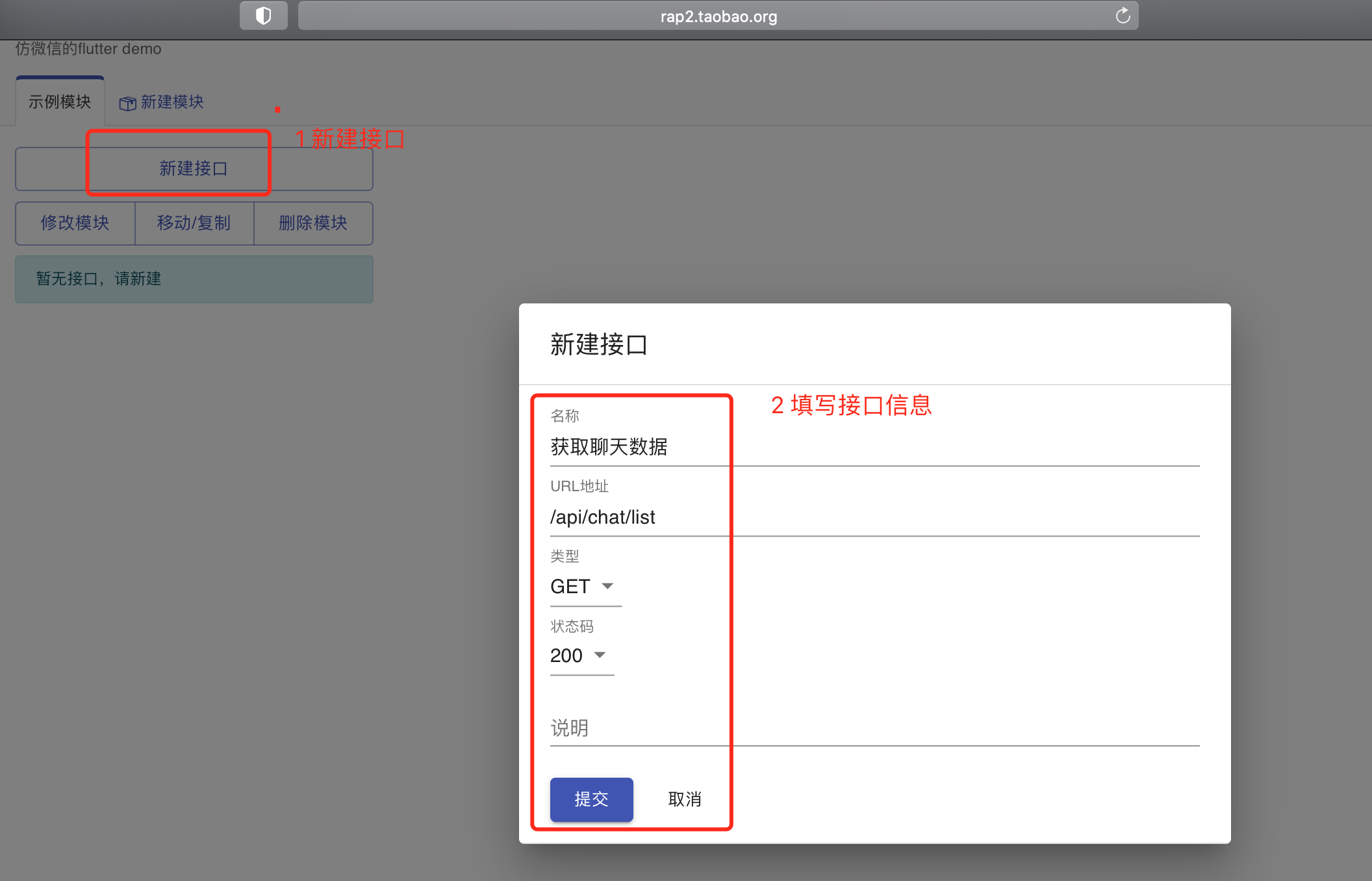
Task: Click 删除模块 to delete the module
Action: point(312,223)
